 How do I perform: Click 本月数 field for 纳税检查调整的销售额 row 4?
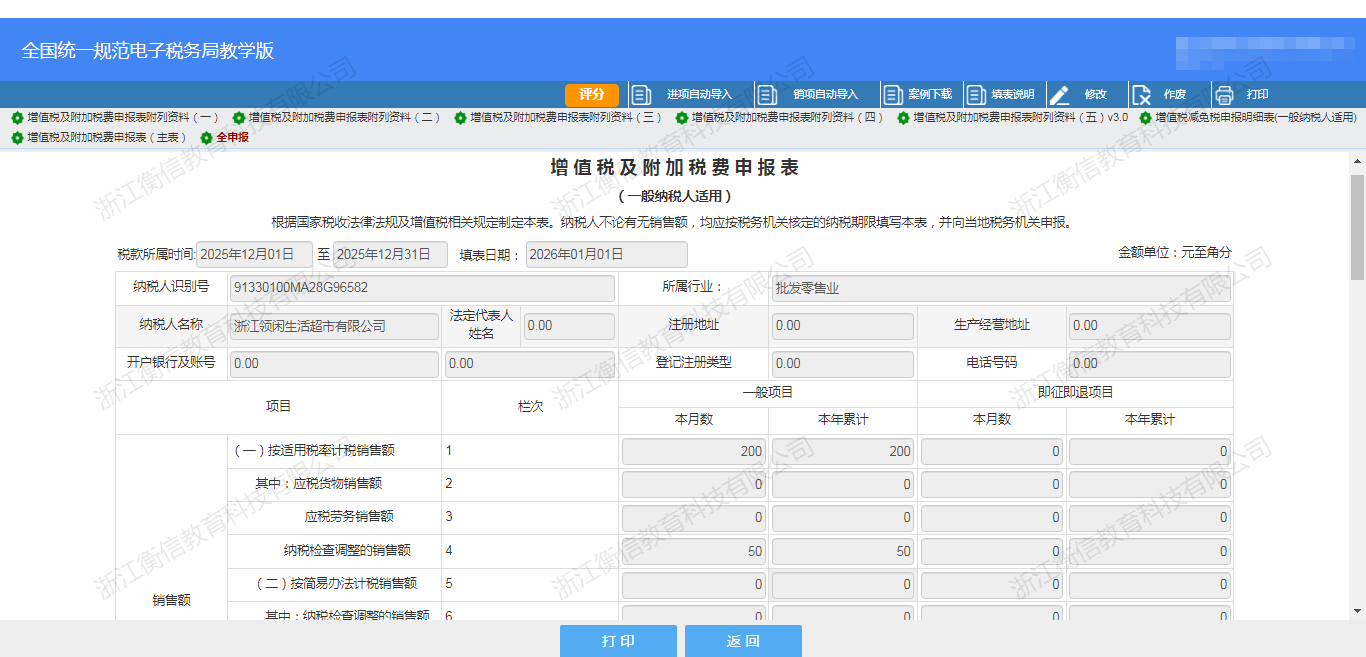(694, 551)
